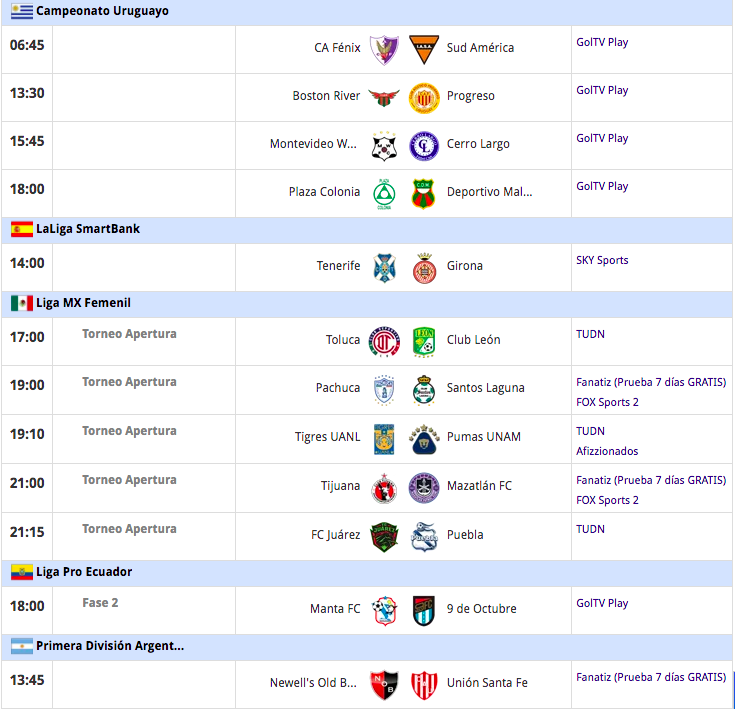
Task: Click the Club León green crest
Action: [424, 342]
